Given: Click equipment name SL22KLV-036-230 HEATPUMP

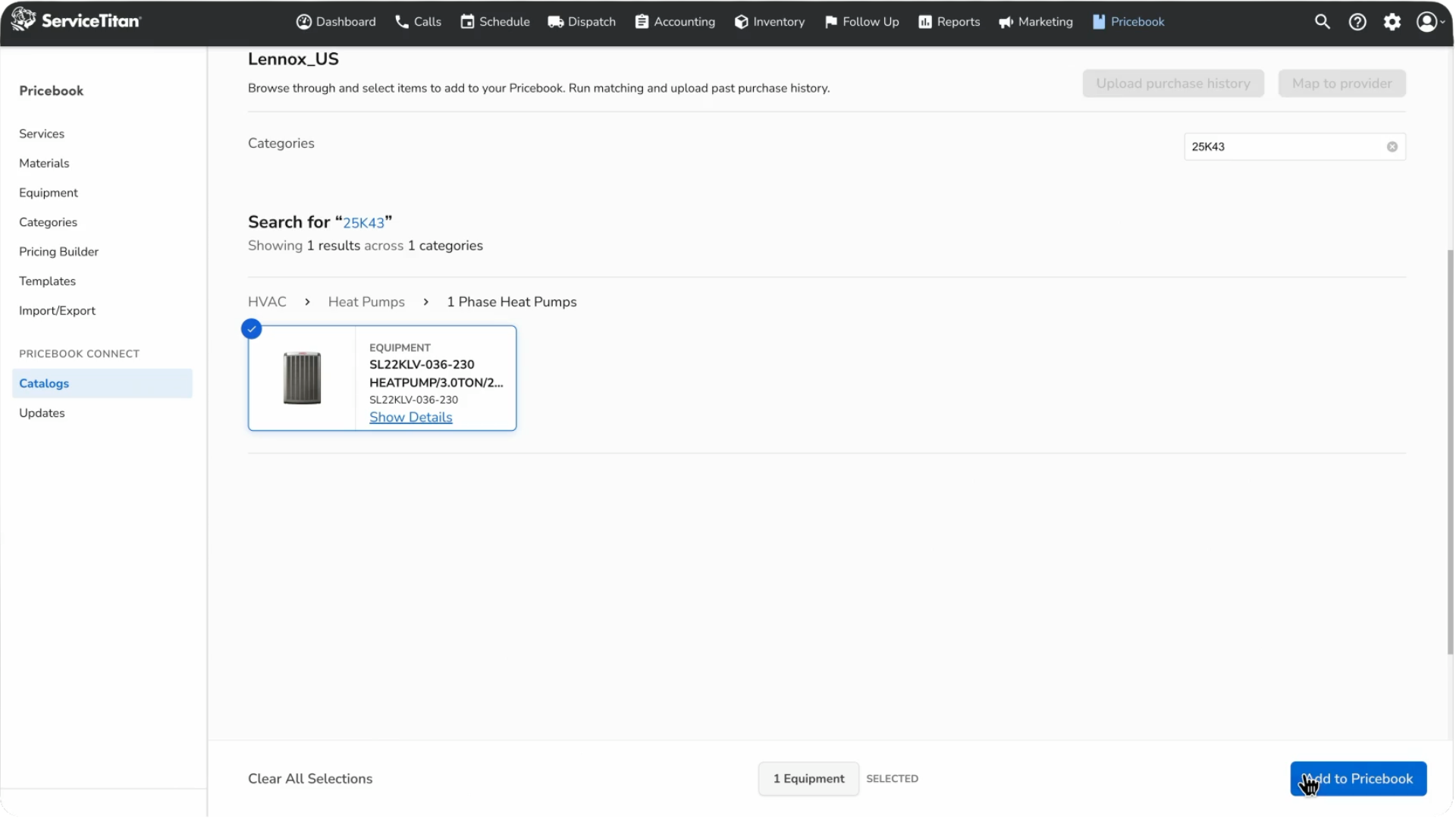Looking at the screenshot, I should 436,374.
